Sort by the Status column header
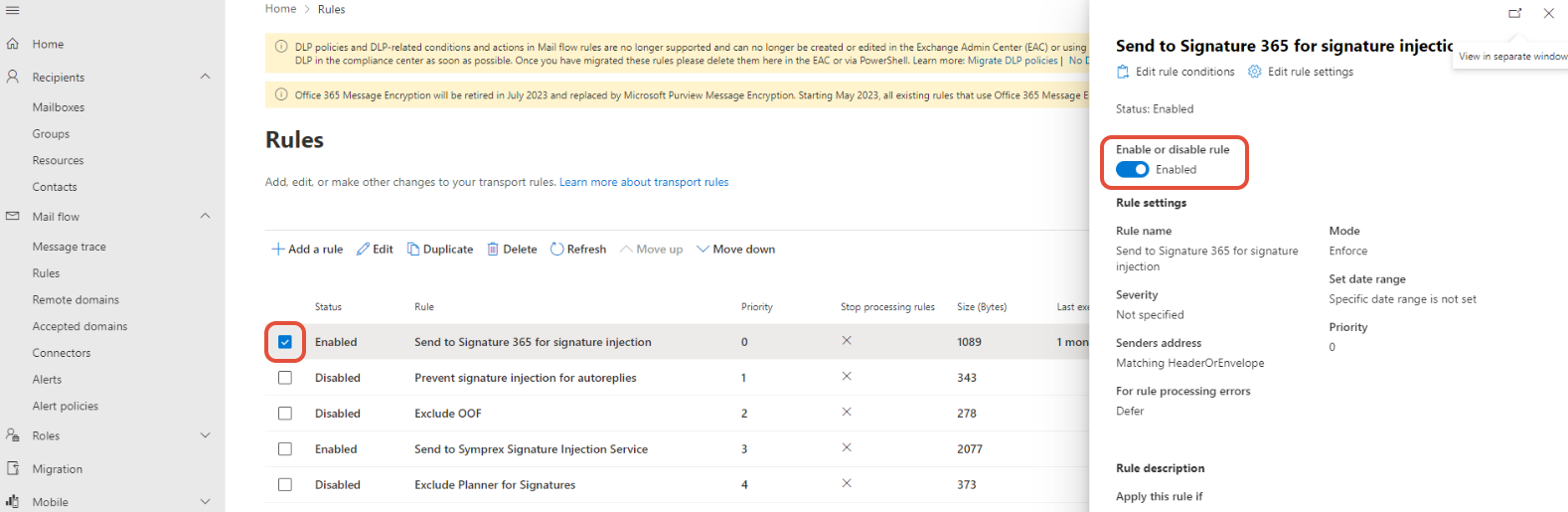This screenshot has width=1568, height=512. [x=328, y=307]
